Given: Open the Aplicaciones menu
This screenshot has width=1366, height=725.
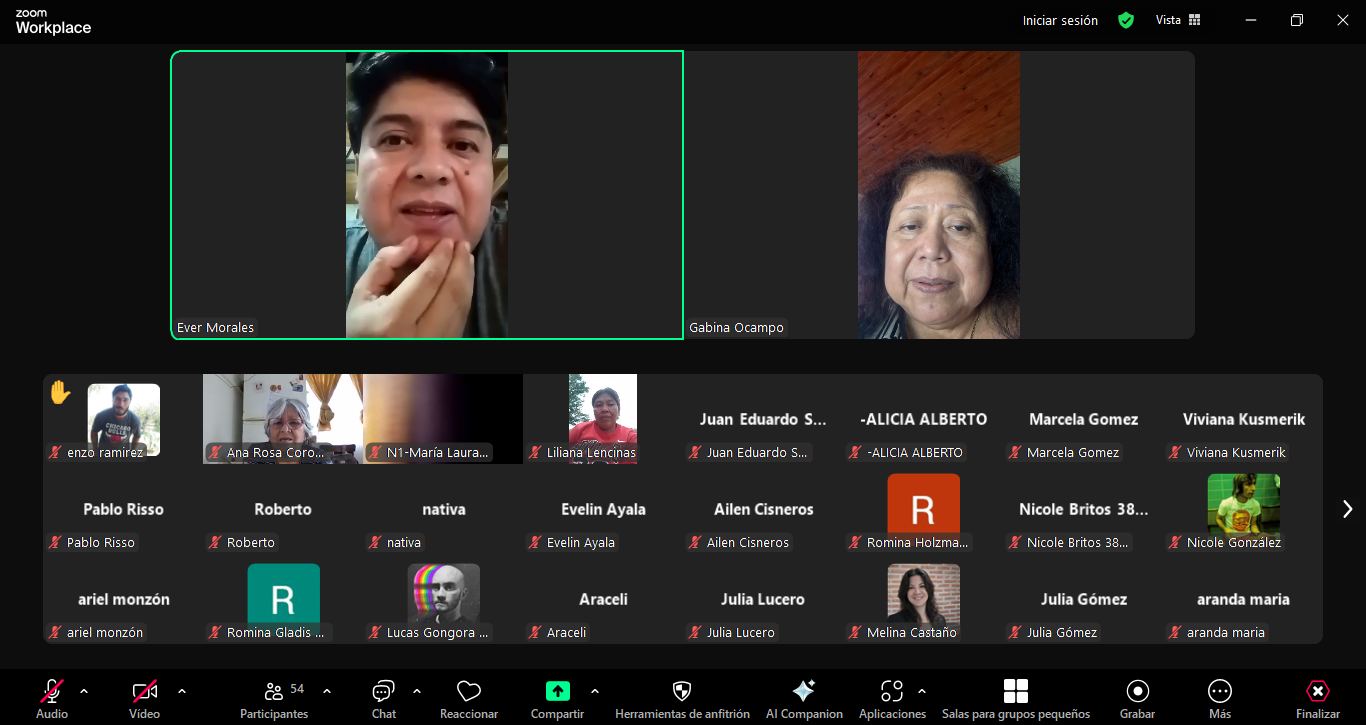Looking at the screenshot, I should (x=891, y=692).
